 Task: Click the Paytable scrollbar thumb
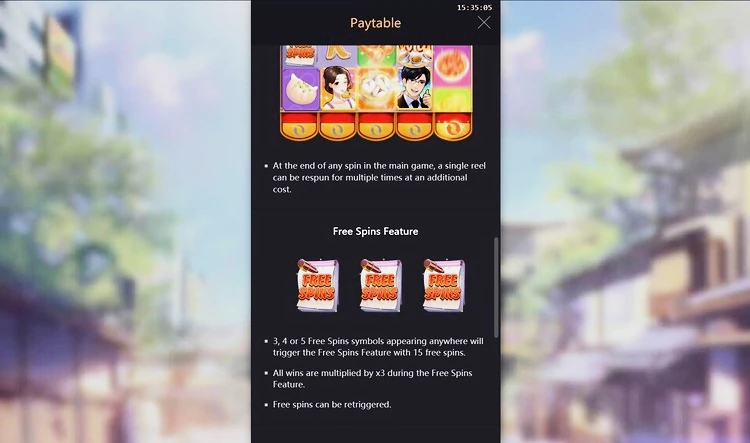coord(496,287)
